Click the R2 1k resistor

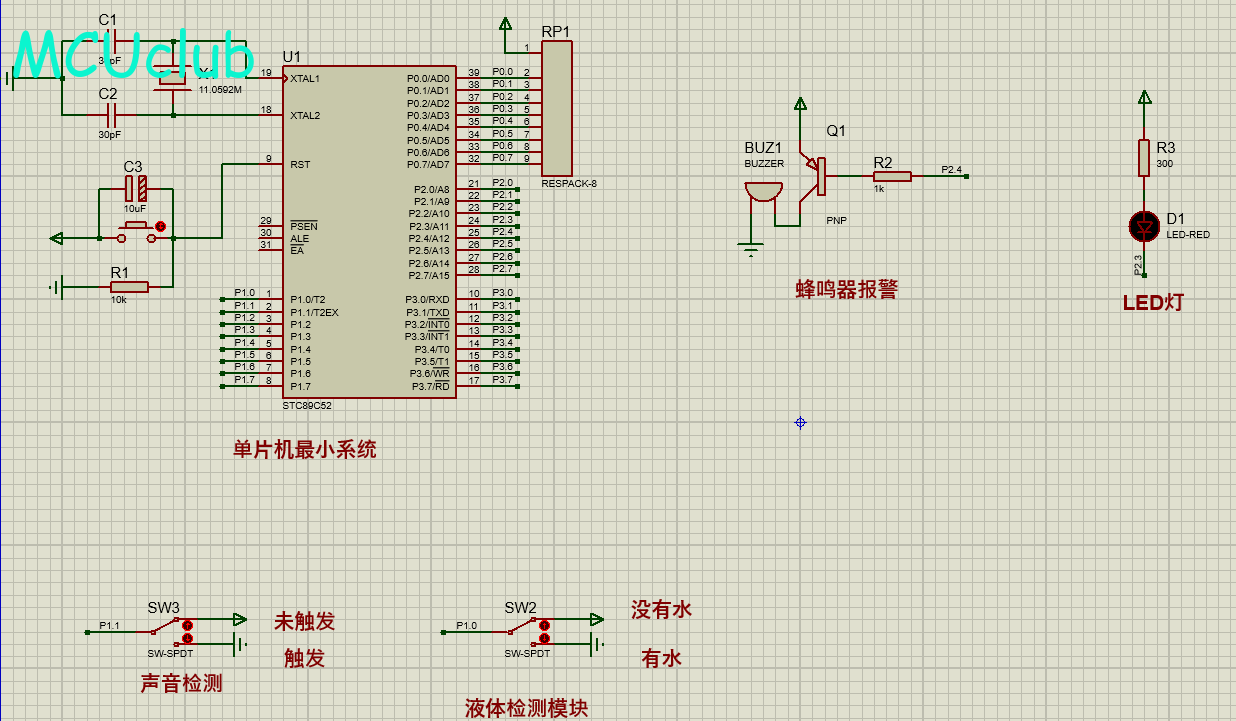(x=891, y=176)
